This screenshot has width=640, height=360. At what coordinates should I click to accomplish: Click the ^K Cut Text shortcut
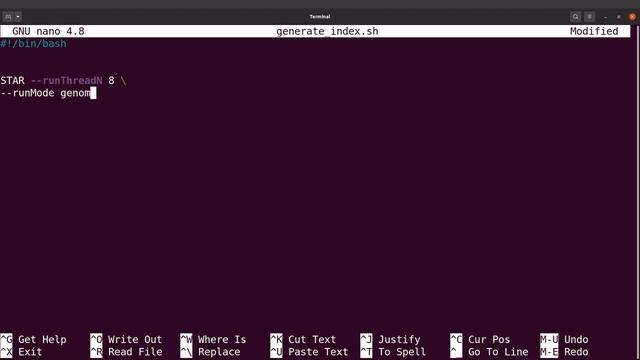click(x=303, y=340)
